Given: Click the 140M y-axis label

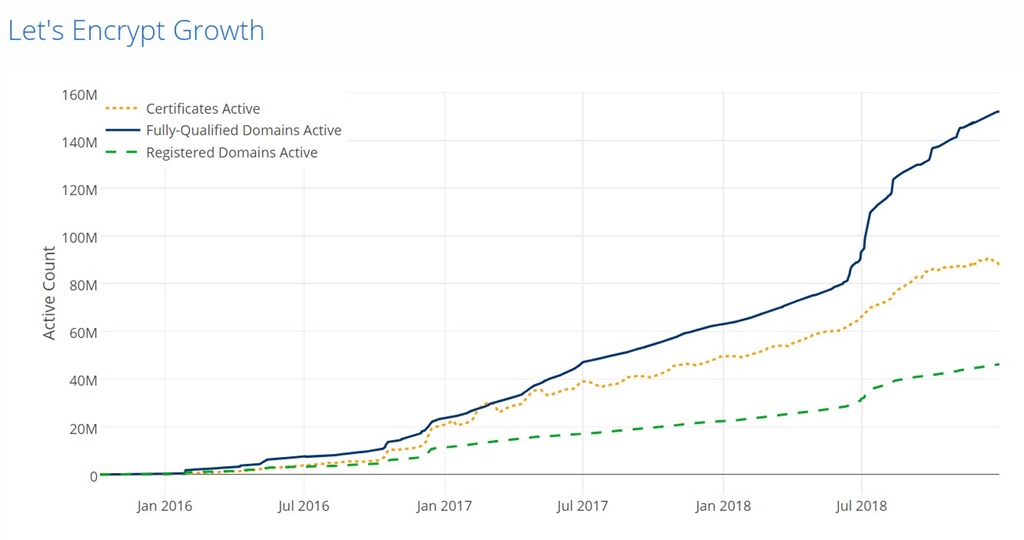Looking at the screenshot, I should (x=80, y=142).
